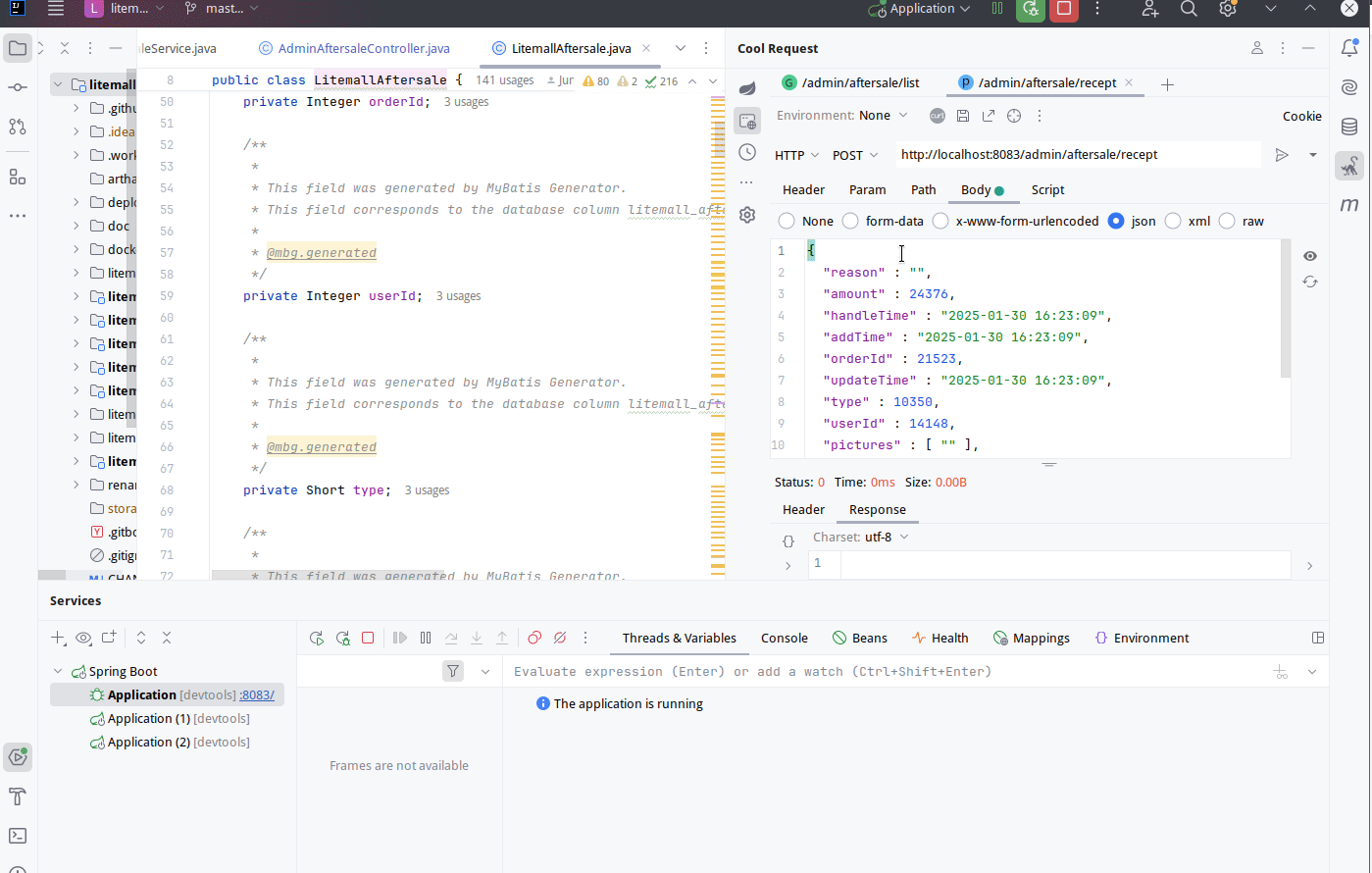
Task: Click Evaluate expression input field
Action: coord(887,671)
